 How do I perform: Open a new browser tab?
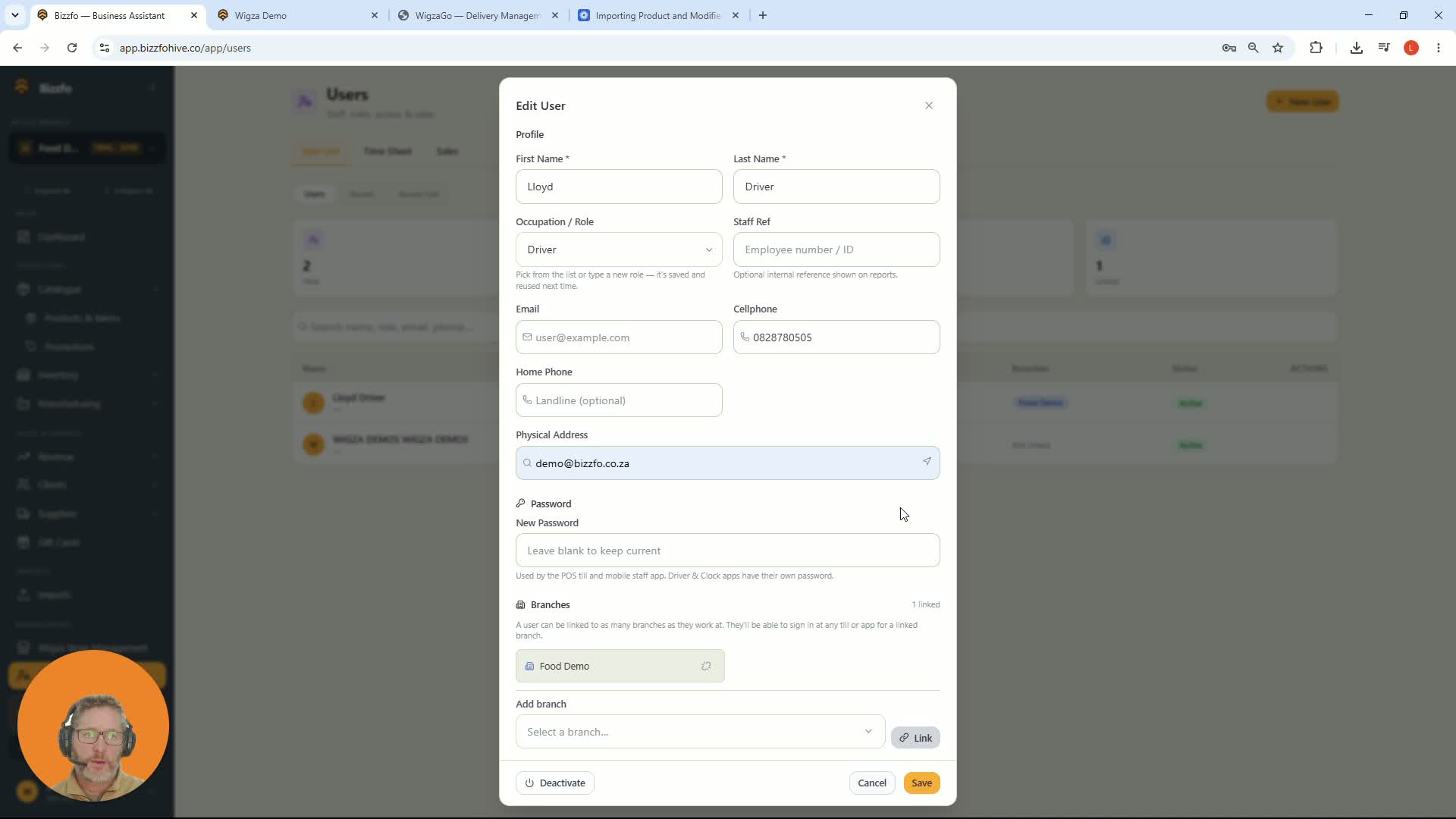click(763, 15)
